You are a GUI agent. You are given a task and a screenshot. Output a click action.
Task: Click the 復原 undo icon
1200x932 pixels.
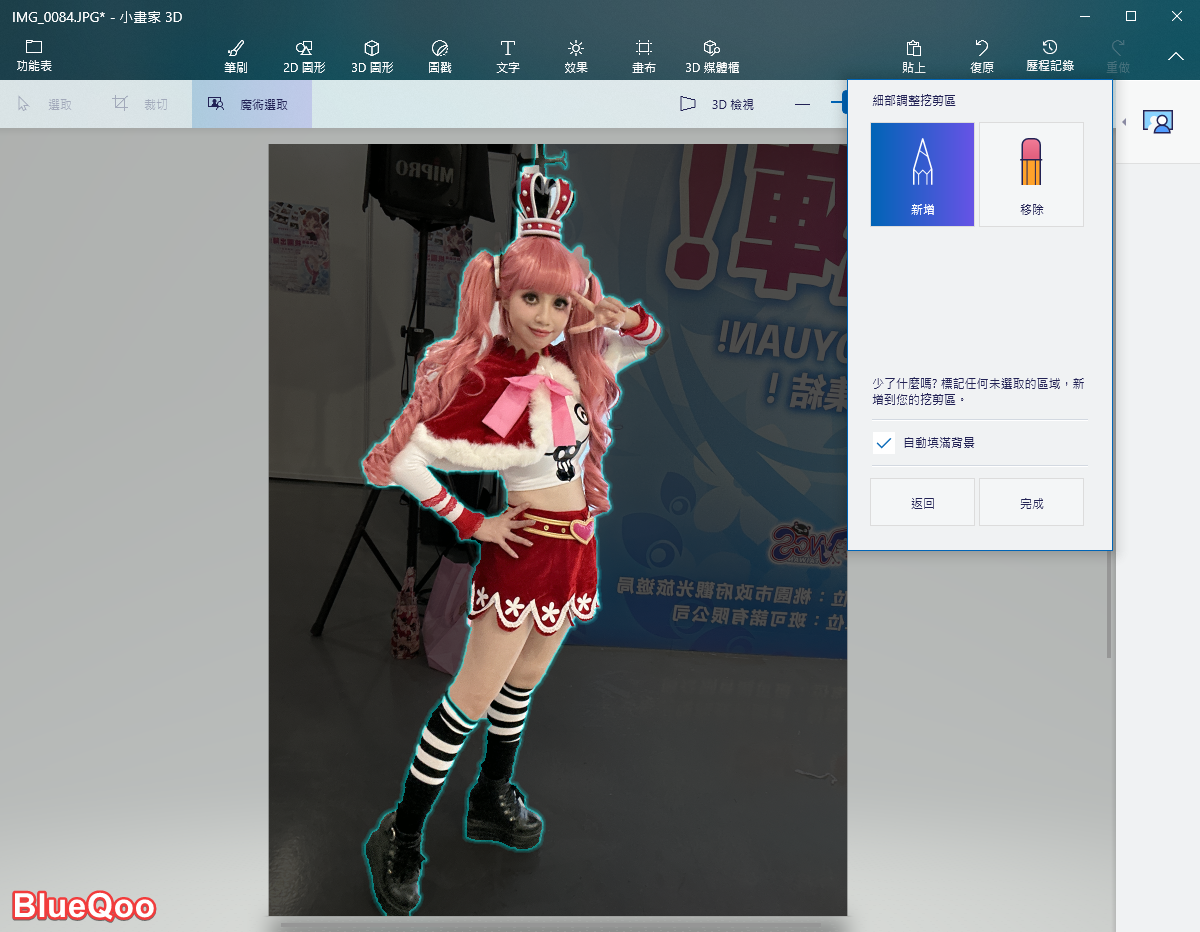click(982, 56)
